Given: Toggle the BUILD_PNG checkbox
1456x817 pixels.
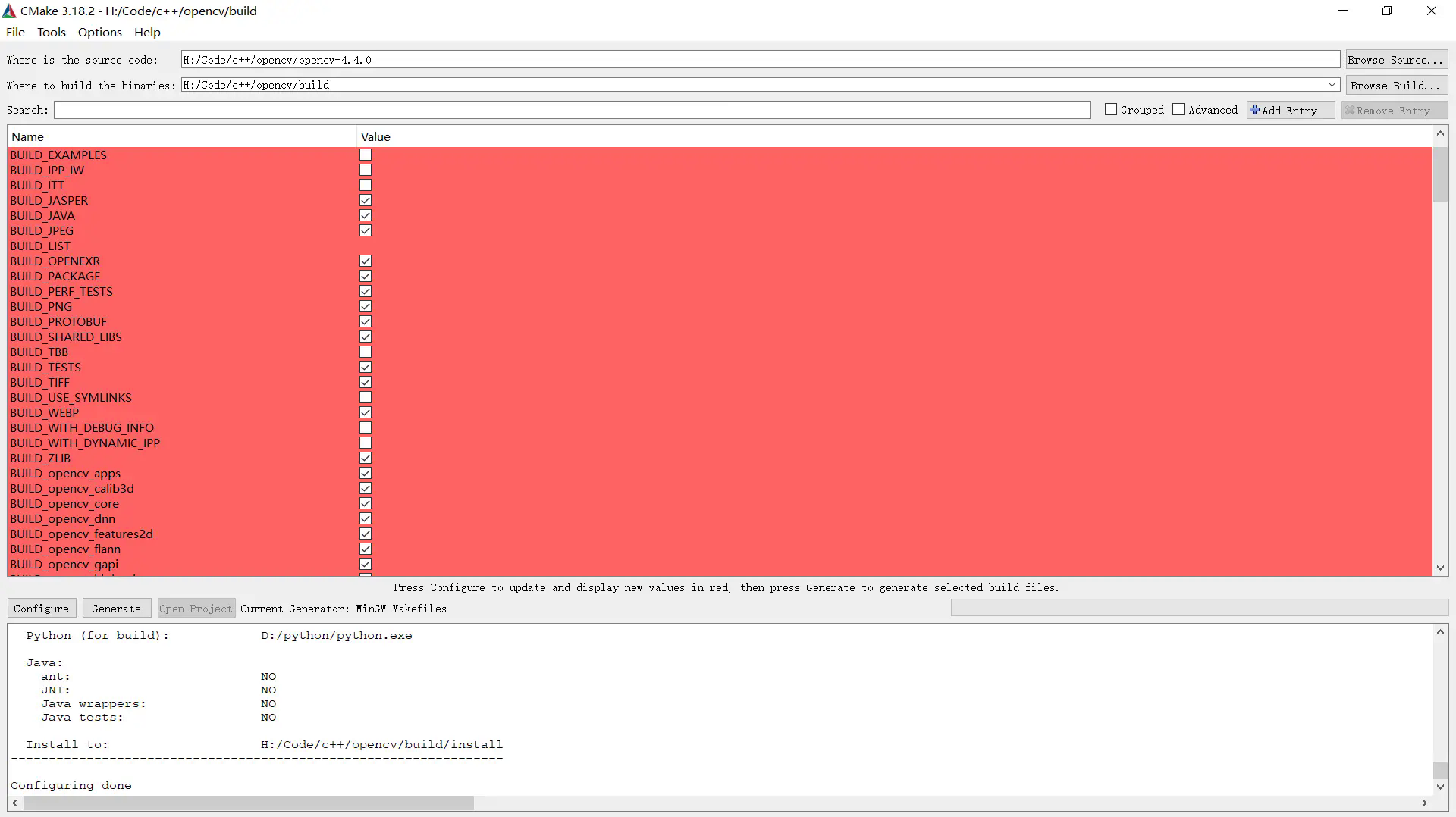Looking at the screenshot, I should point(366,306).
